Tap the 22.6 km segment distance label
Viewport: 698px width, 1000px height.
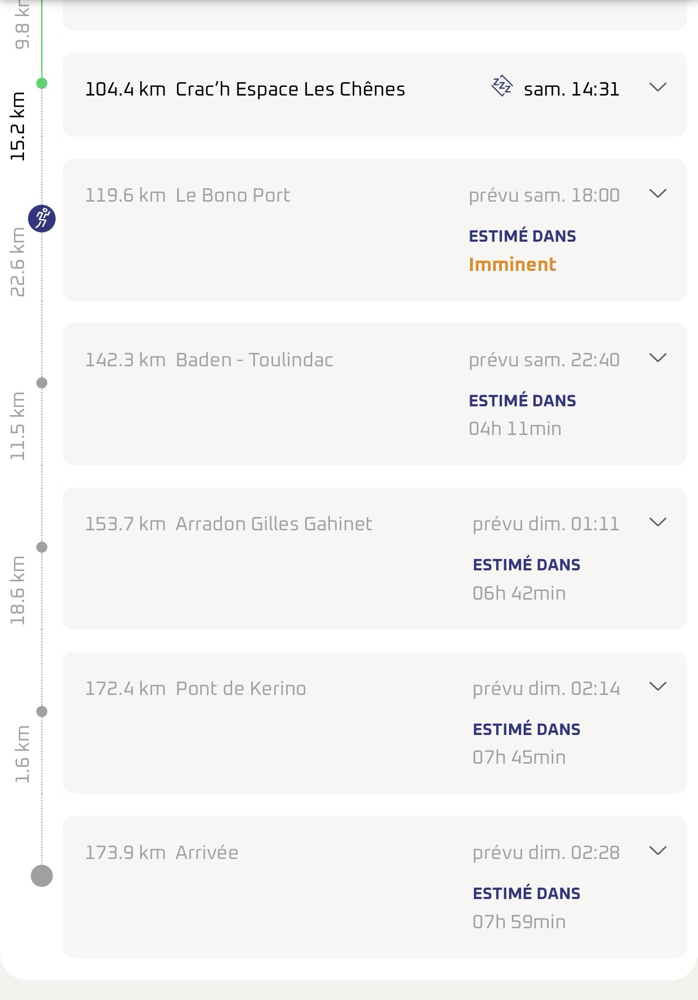(x=17, y=262)
